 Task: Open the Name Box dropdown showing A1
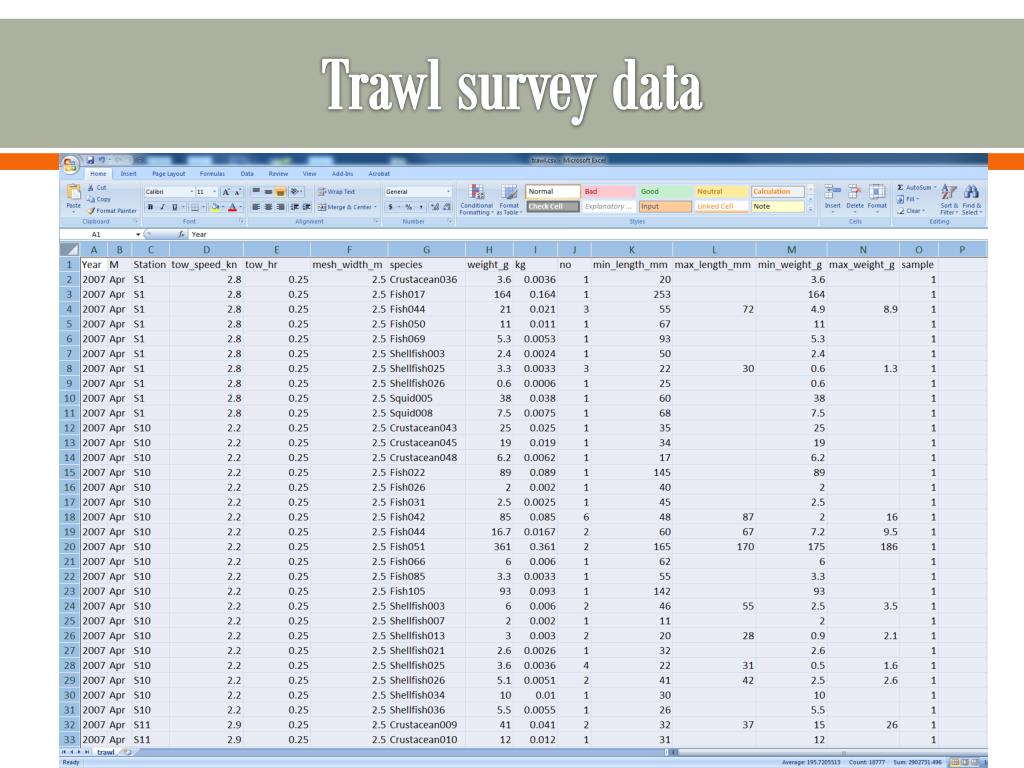(x=139, y=233)
